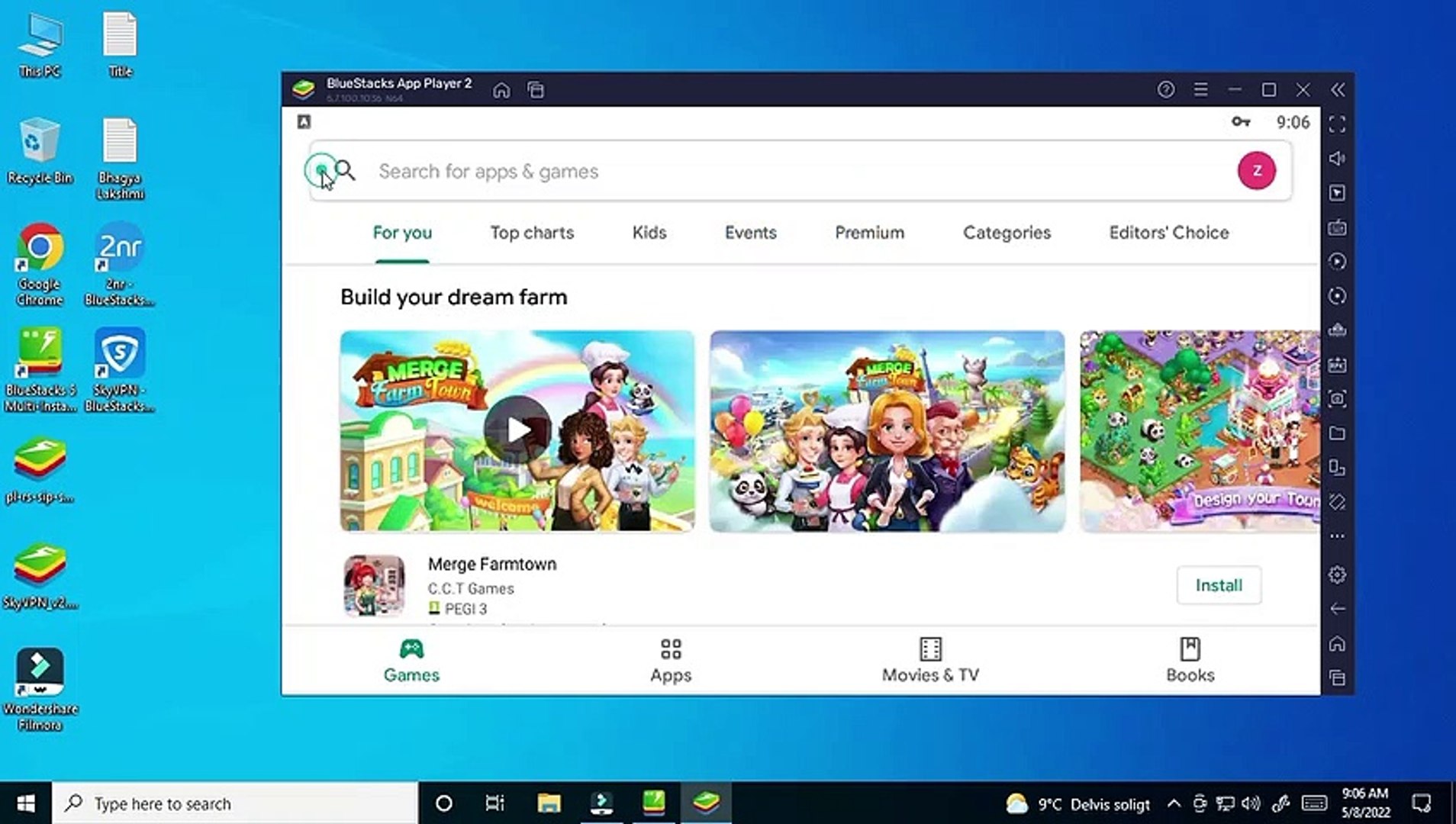
Task: Open BlueStacks hamburger menu
Action: pyautogui.click(x=1200, y=90)
